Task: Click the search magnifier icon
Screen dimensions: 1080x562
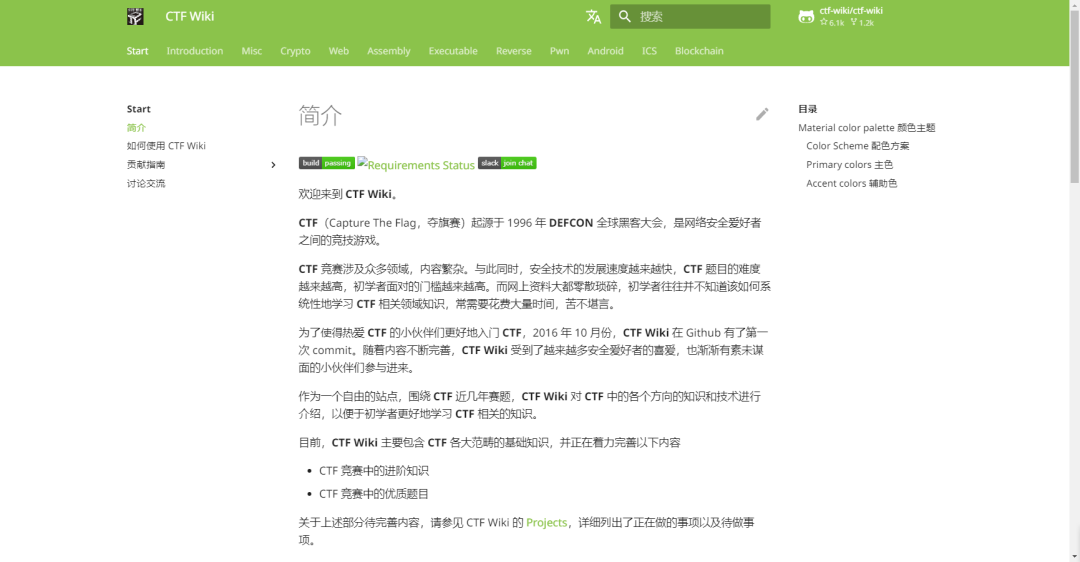Action: [x=625, y=16]
